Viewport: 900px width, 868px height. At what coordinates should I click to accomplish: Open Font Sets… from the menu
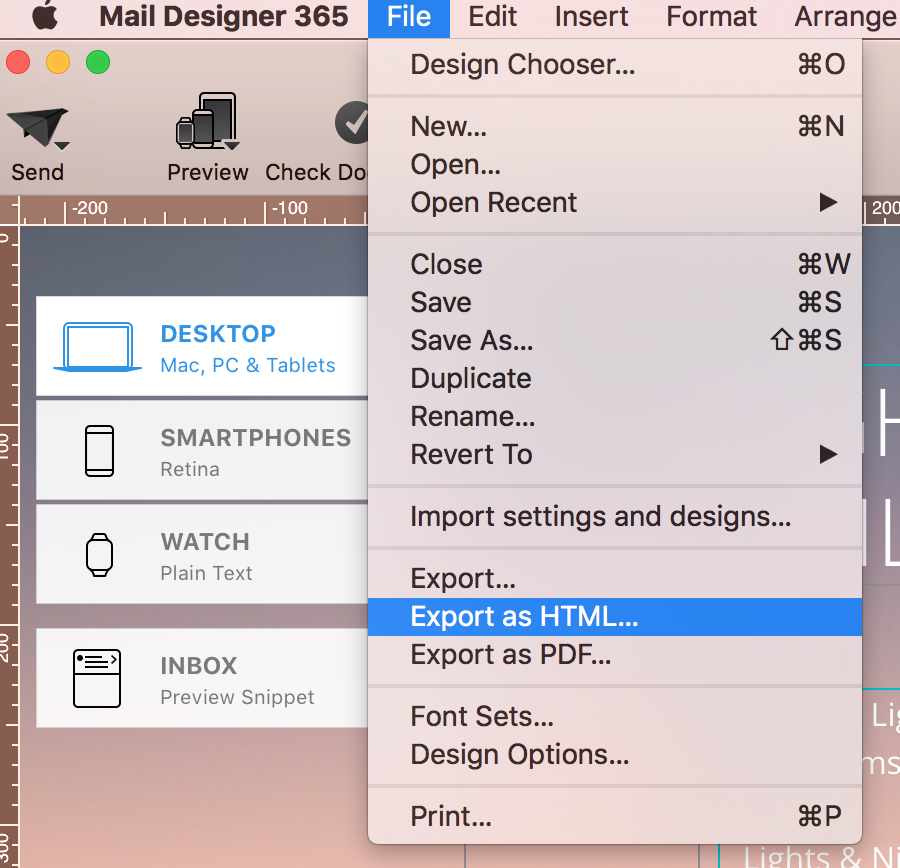[x=615, y=716]
